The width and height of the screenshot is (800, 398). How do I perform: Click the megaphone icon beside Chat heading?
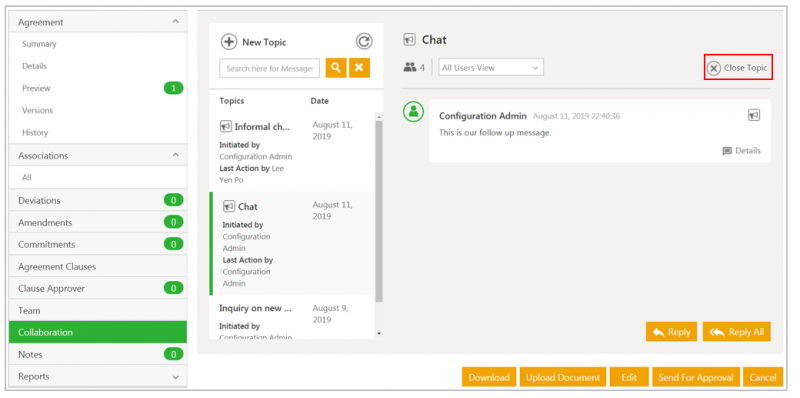[x=409, y=39]
